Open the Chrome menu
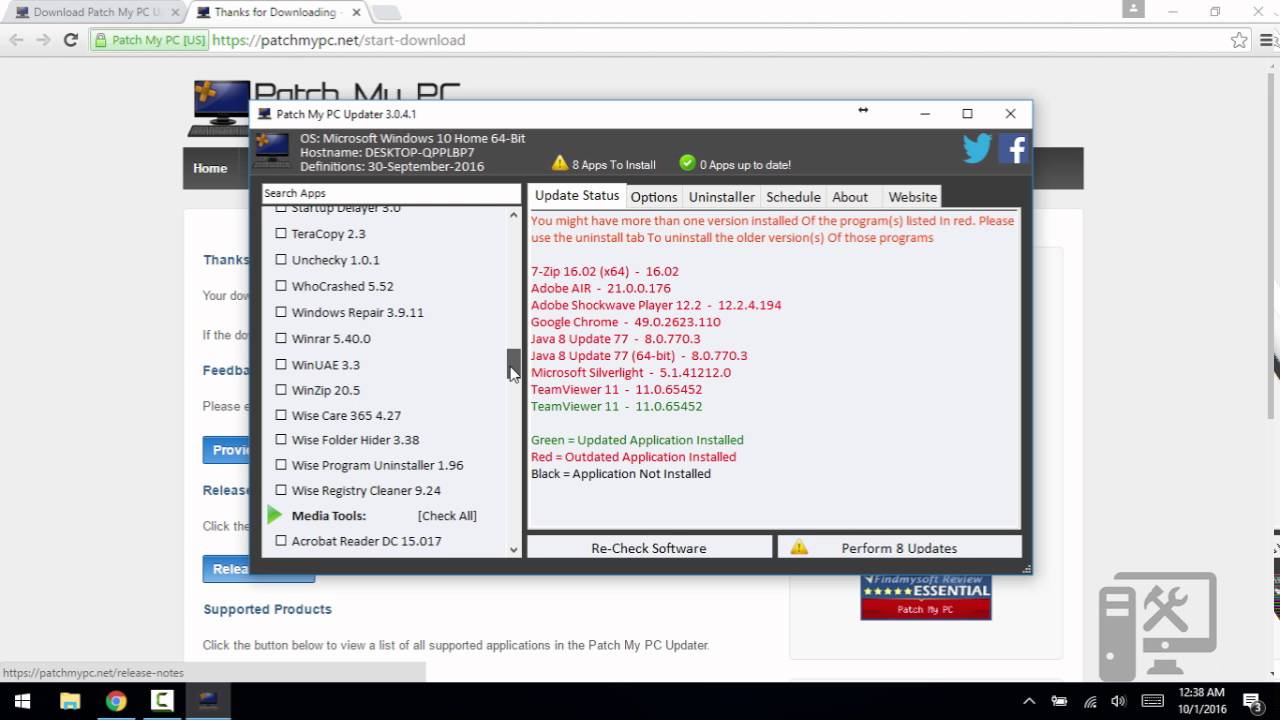 (1265, 40)
